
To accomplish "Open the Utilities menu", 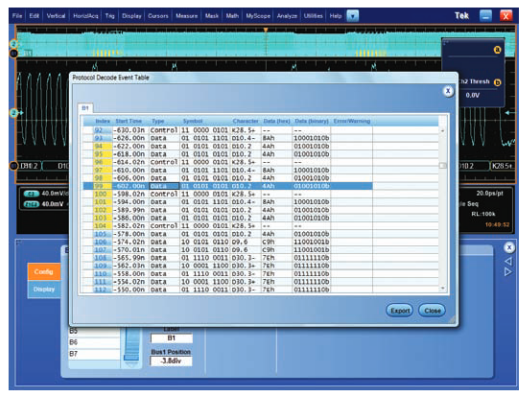I will pyautogui.click(x=313, y=16).
